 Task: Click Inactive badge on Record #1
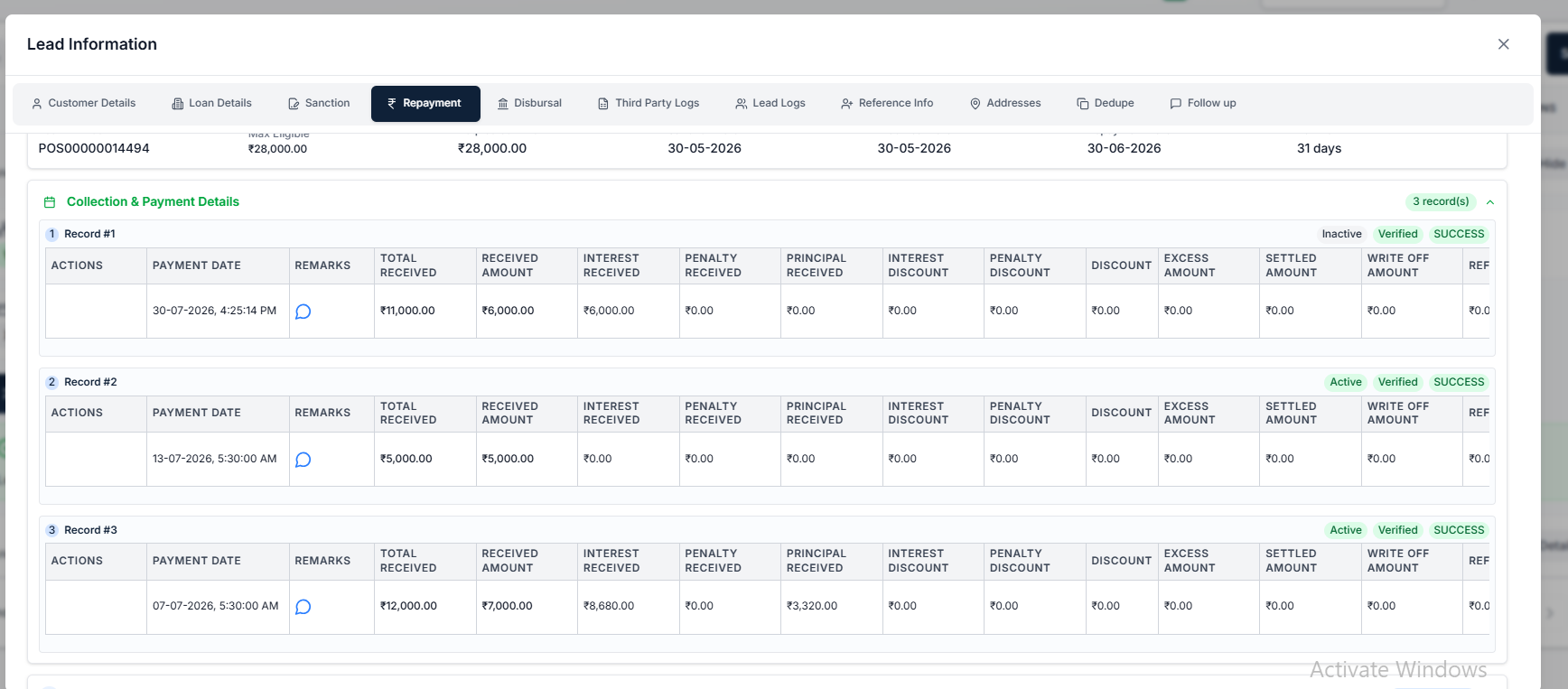[1341, 234]
